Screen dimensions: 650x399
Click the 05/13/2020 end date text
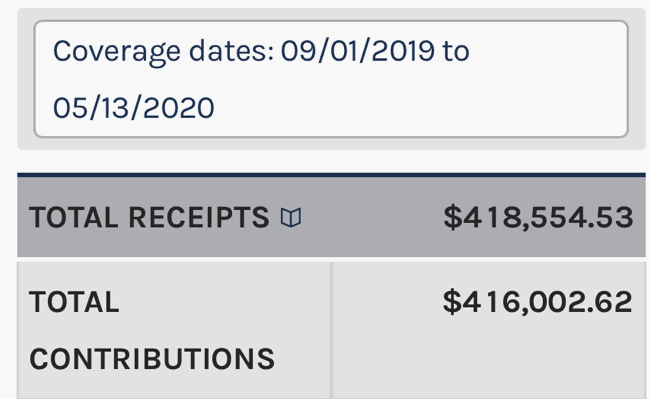(133, 108)
